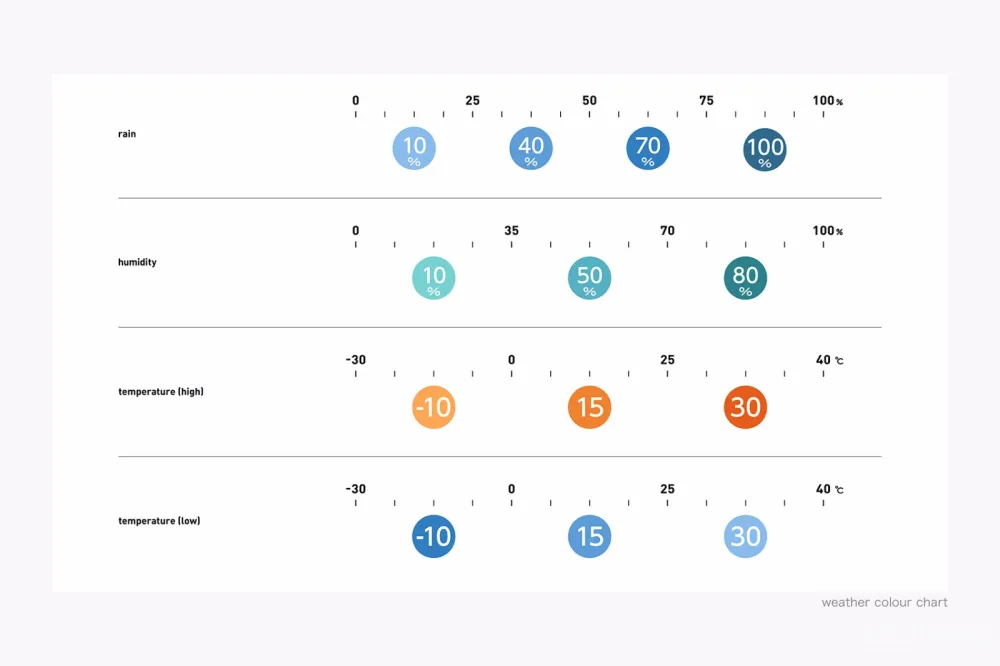Screen dimensions: 1000x666
Task: Pick the red-orange 30 high temperature circle
Action: click(x=746, y=407)
